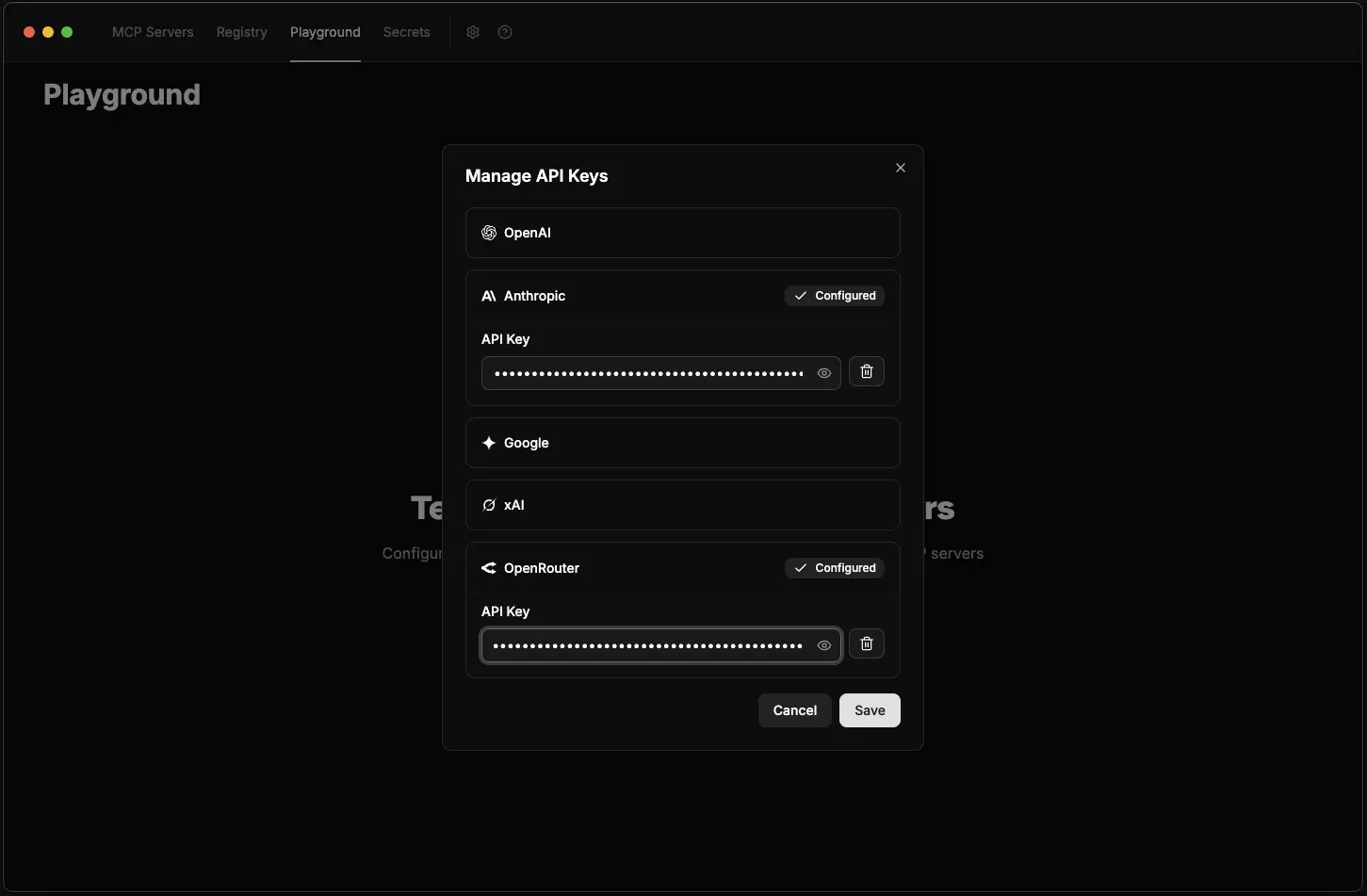The image size is (1367, 896).
Task: Cancel the API key dialog
Action: [794, 710]
